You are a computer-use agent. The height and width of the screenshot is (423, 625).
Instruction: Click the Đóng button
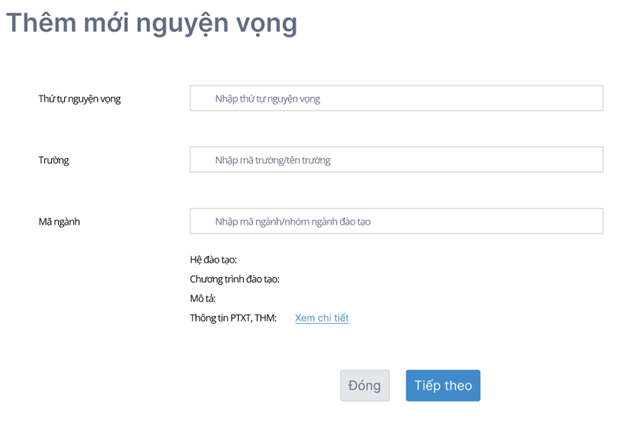coord(365,386)
